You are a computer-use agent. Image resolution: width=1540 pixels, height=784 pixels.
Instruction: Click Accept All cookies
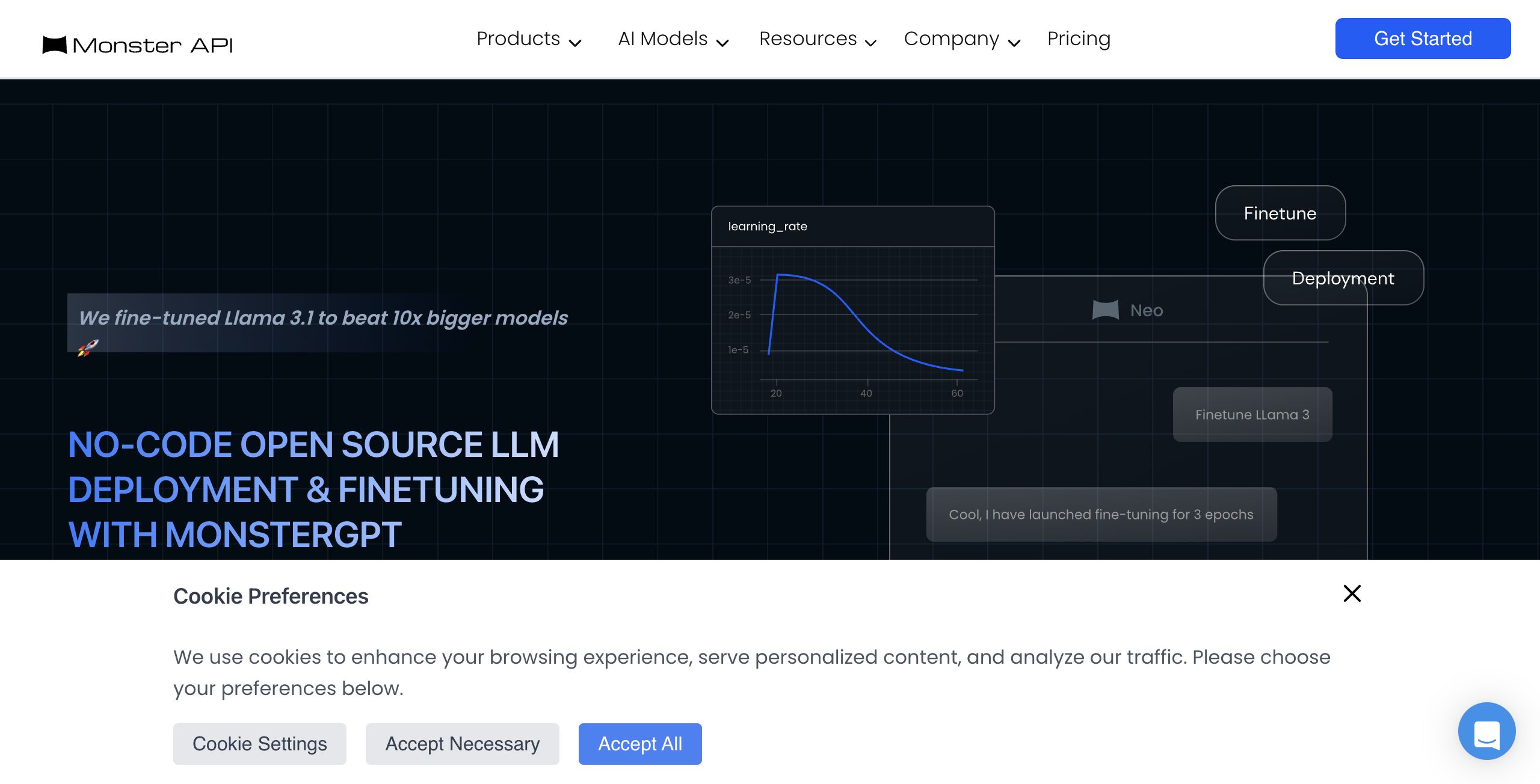click(640, 744)
